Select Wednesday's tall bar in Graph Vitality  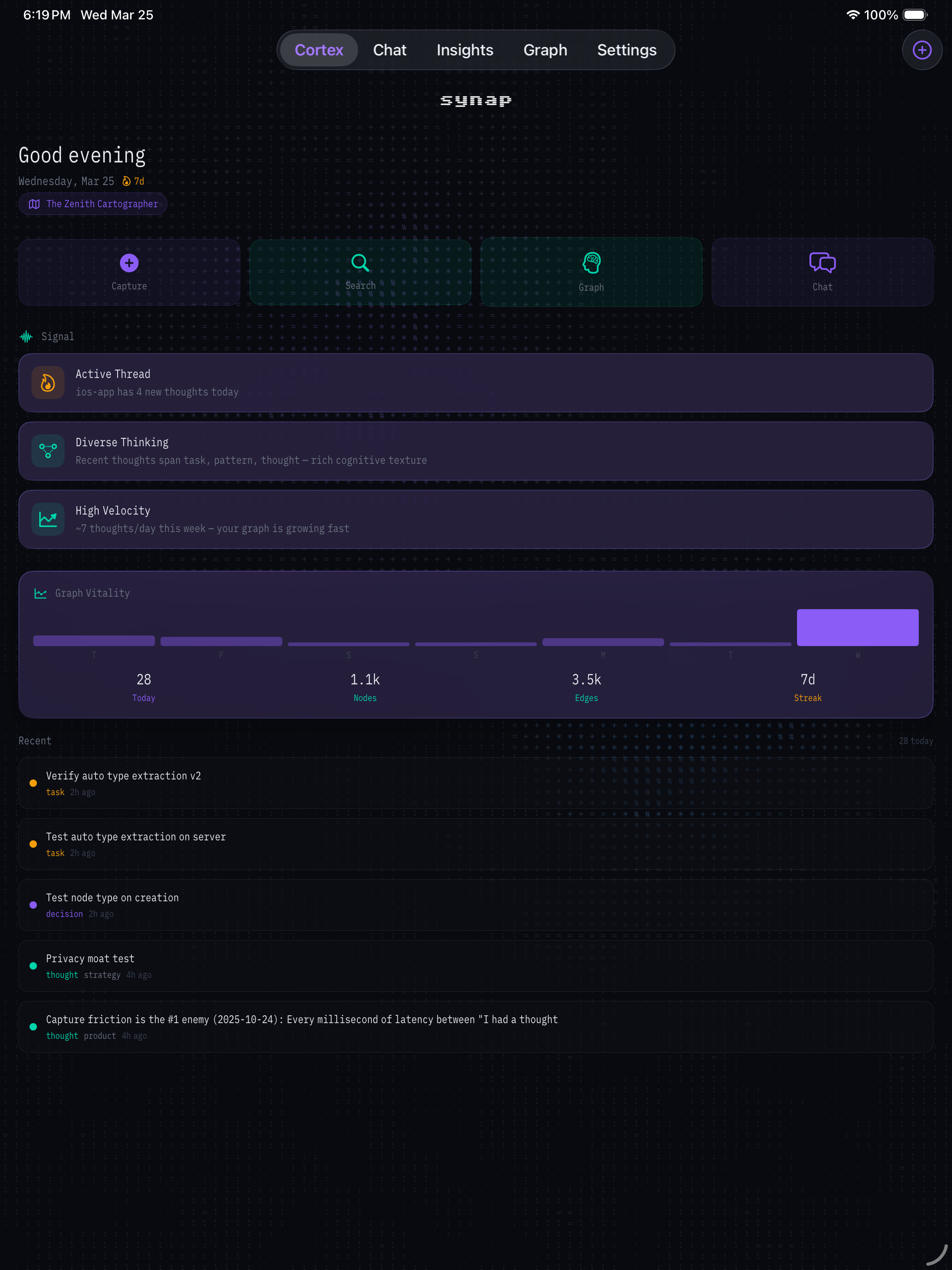pos(857,628)
